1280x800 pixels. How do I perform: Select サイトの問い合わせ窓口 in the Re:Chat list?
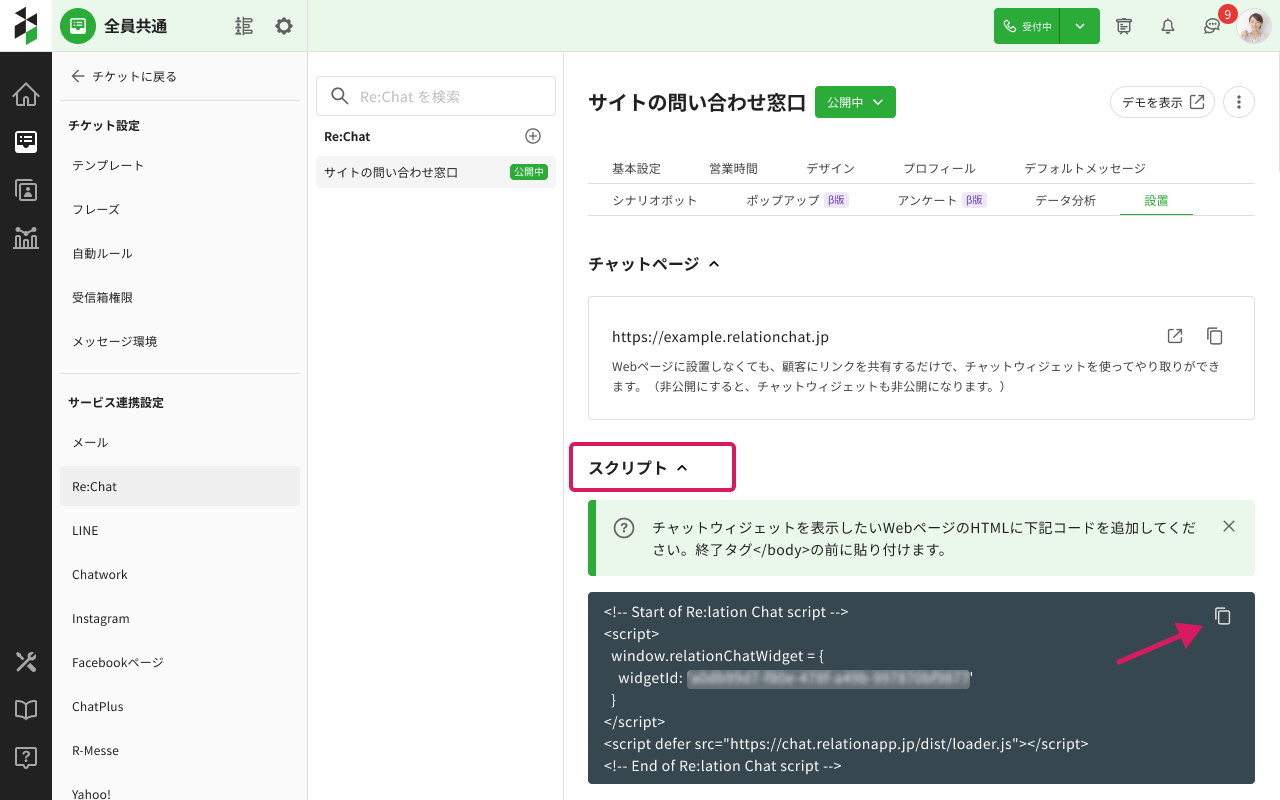click(x=436, y=172)
